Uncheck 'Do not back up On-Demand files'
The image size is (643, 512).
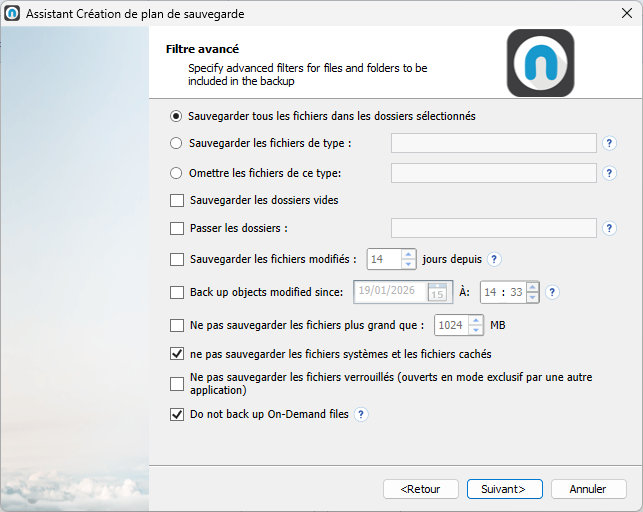177,415
